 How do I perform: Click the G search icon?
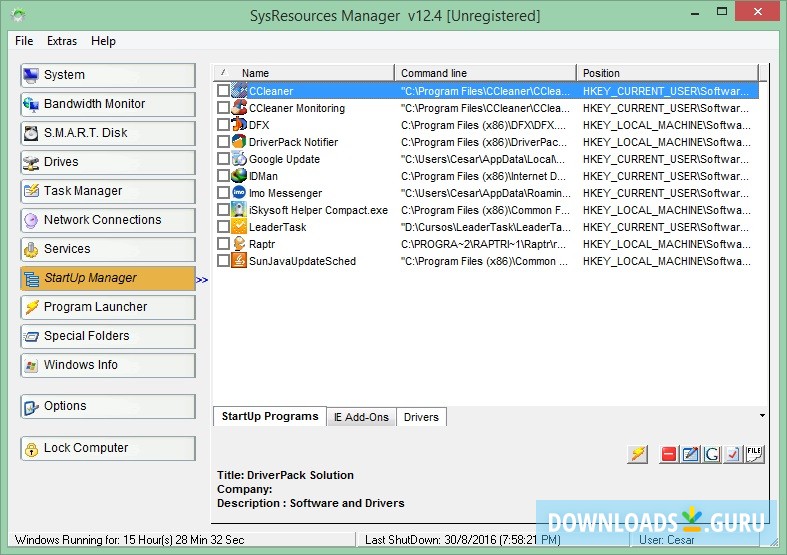pyautogui.click(x=712, y=454)
